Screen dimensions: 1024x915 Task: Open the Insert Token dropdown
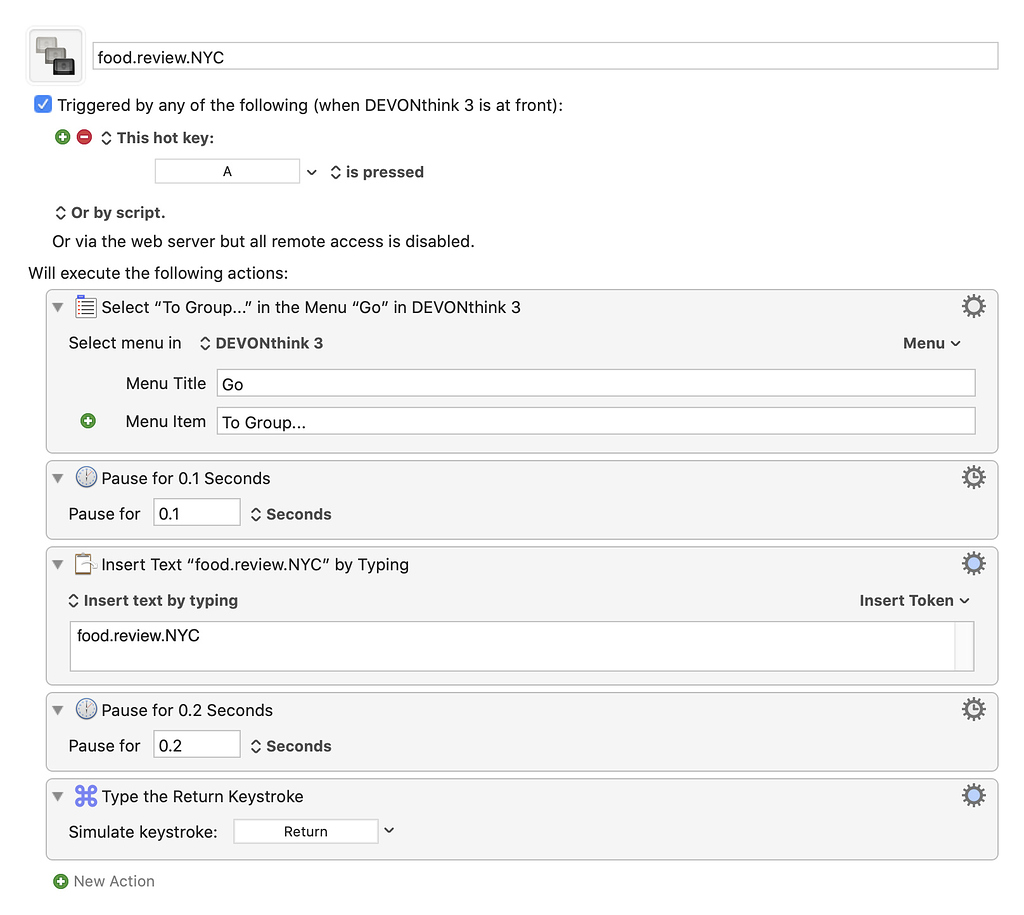(x=913, y=600)
